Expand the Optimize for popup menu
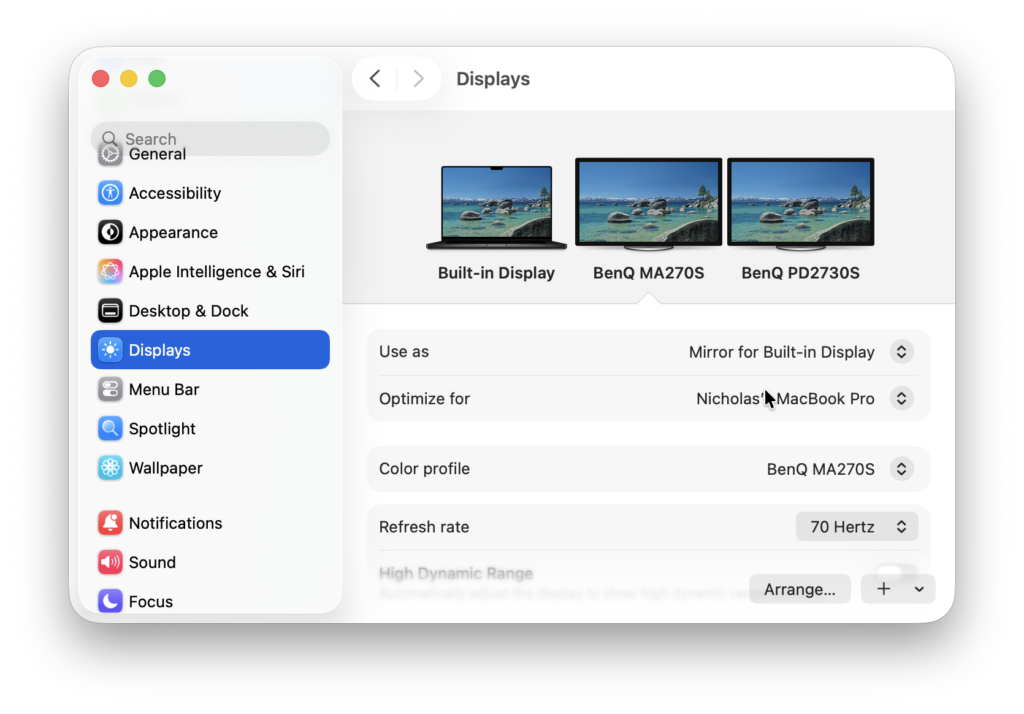 [901, 398]
